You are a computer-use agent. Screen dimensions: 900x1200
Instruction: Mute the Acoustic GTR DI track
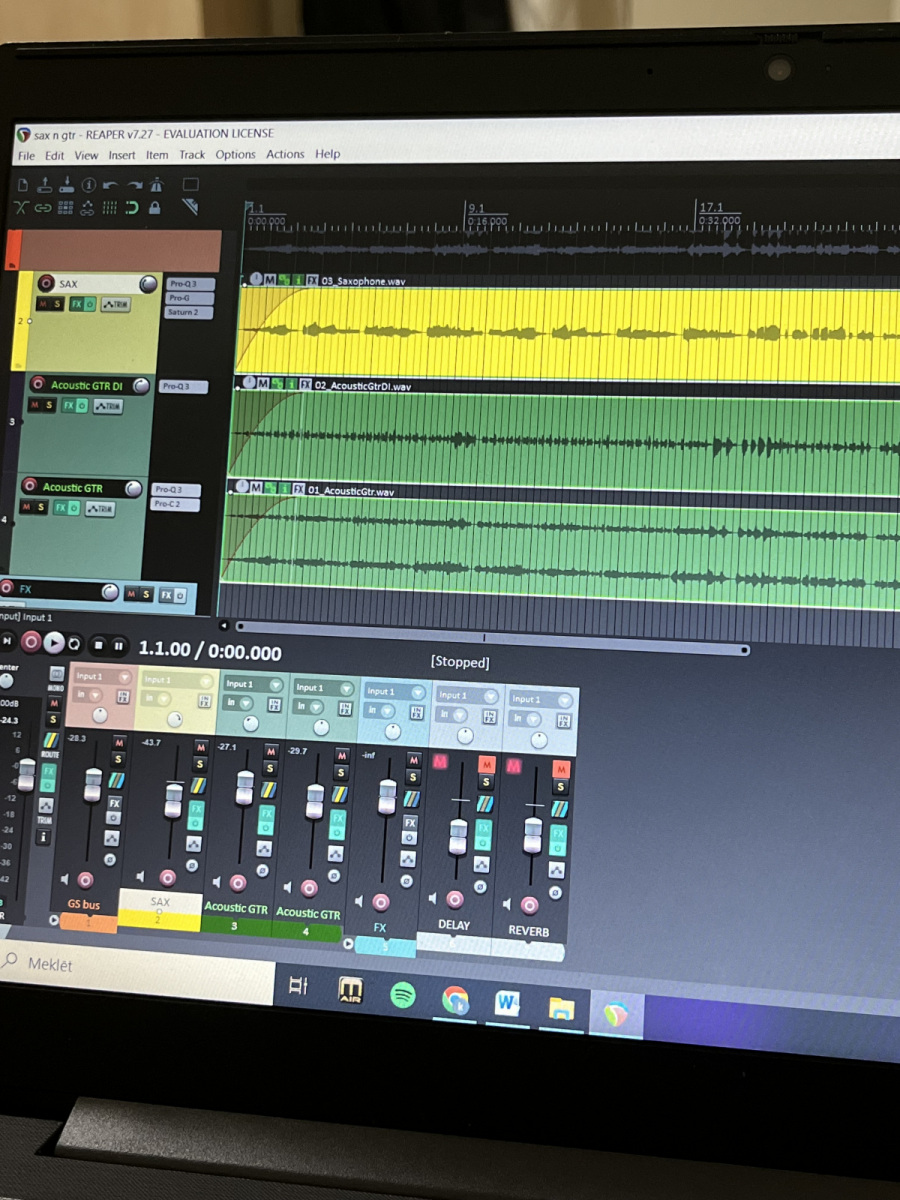click(35, 405)
